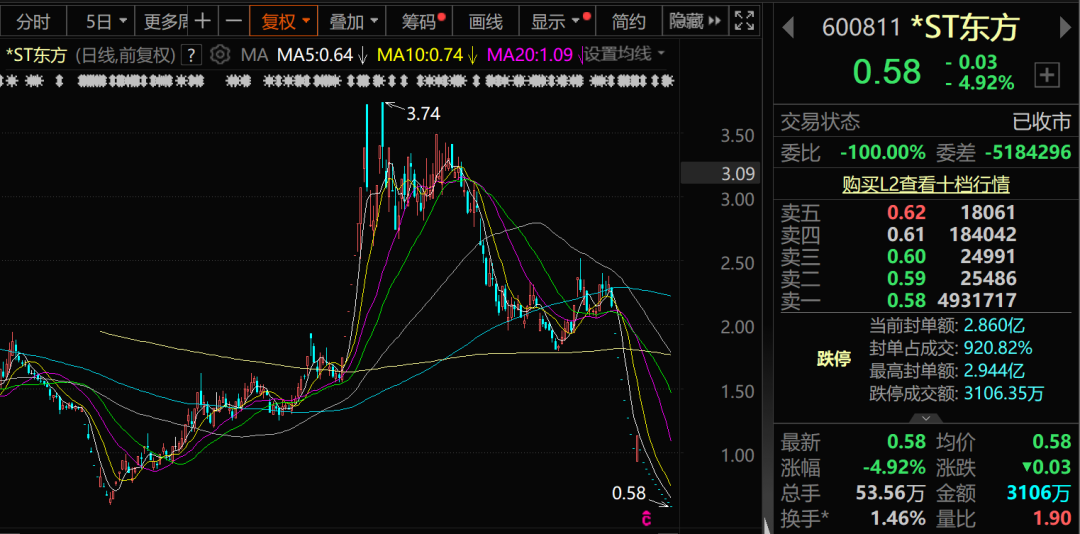Click the pink event marker below the chart
1080x534 pixels.
coord(646,518)
